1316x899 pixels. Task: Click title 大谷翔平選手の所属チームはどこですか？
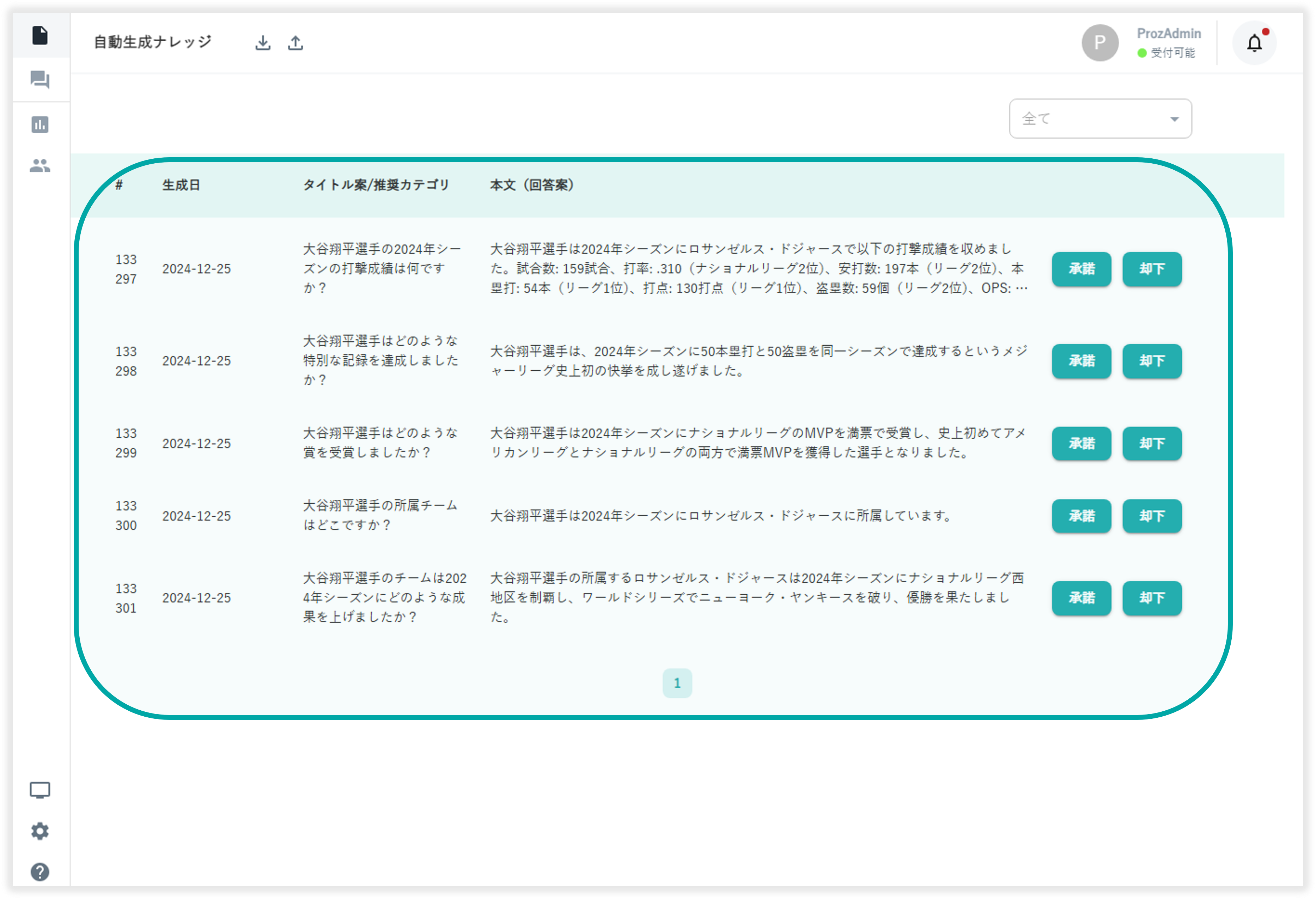pyautogui.click(x=380, y=516)
